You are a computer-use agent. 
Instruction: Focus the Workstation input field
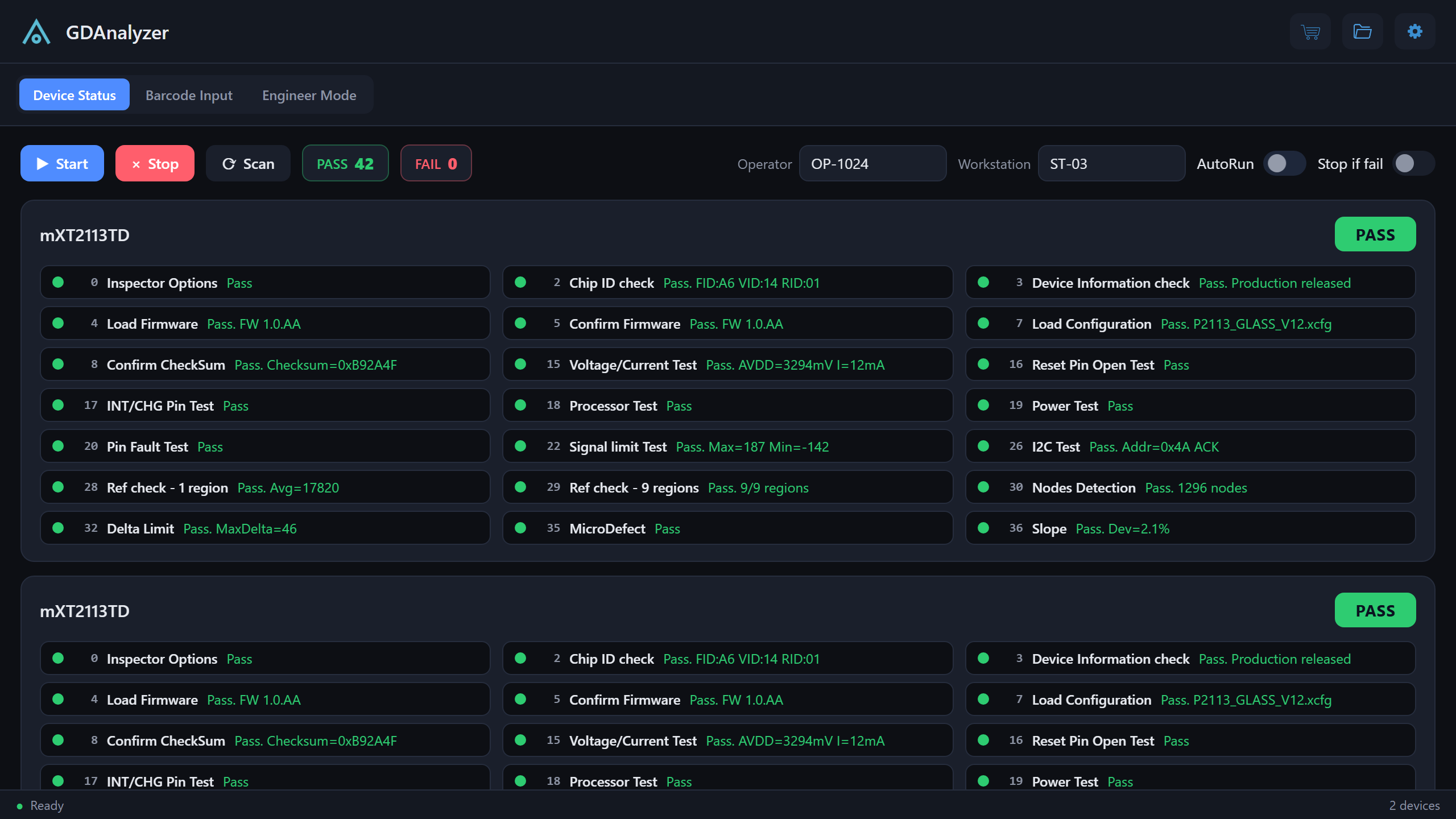pyautogui.click(x=1111, y=164)
